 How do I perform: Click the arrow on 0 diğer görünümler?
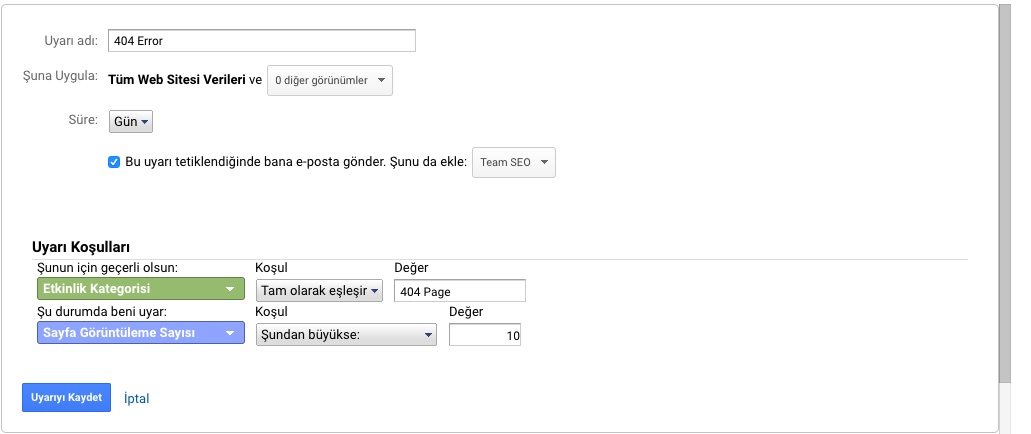[x=381, y=80]
